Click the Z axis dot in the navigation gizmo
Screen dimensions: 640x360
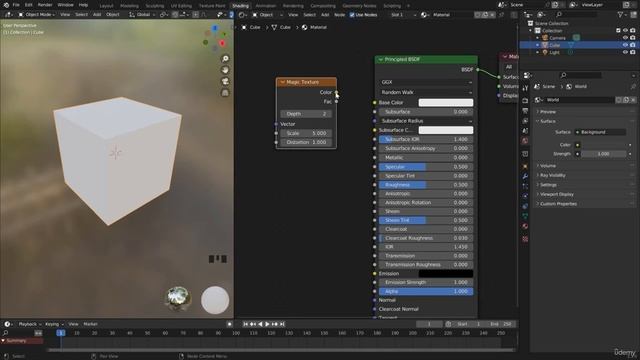point(215,28)
